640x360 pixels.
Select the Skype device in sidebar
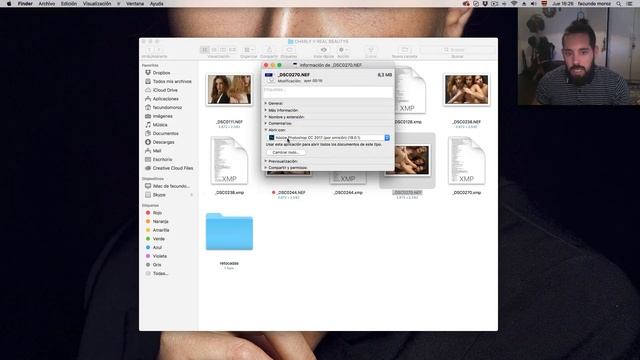pos(156,195)
